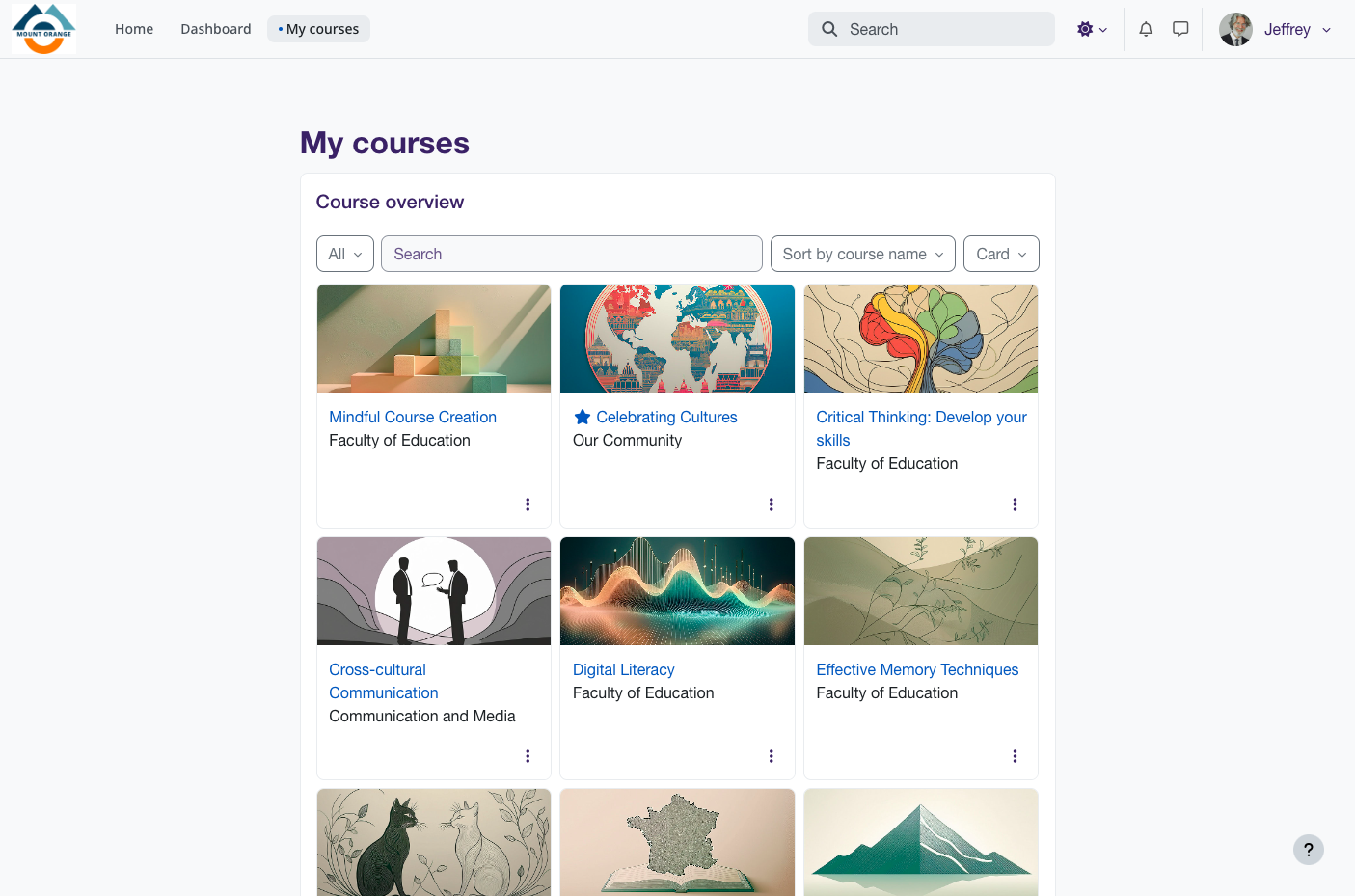Image resolution: width=1355 pixels, height=896 pixels.
Task: Open the notifications bell
Action: (1146, 29)
